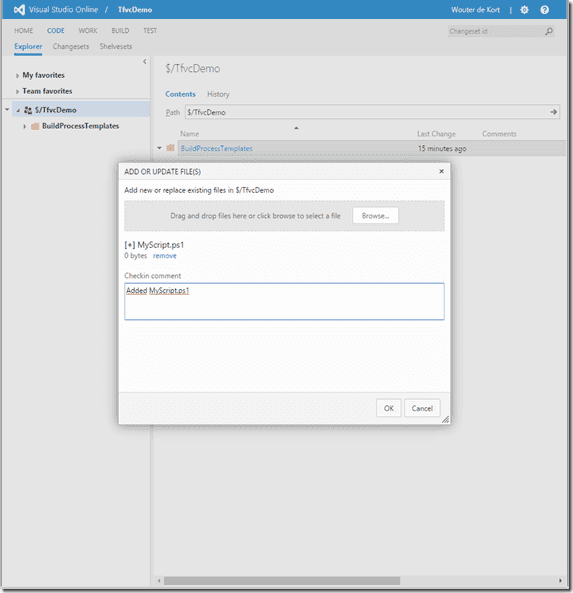
Task: Select the $/TfvcDemo tree item
Action: click(x=81, y=110)
